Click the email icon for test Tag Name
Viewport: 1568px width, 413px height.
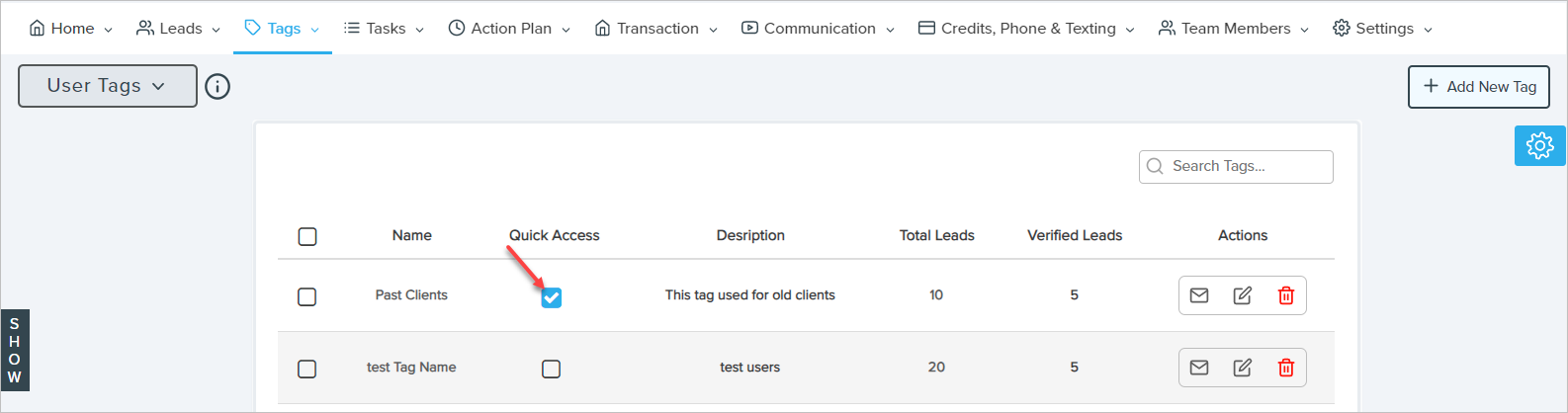1199,368
